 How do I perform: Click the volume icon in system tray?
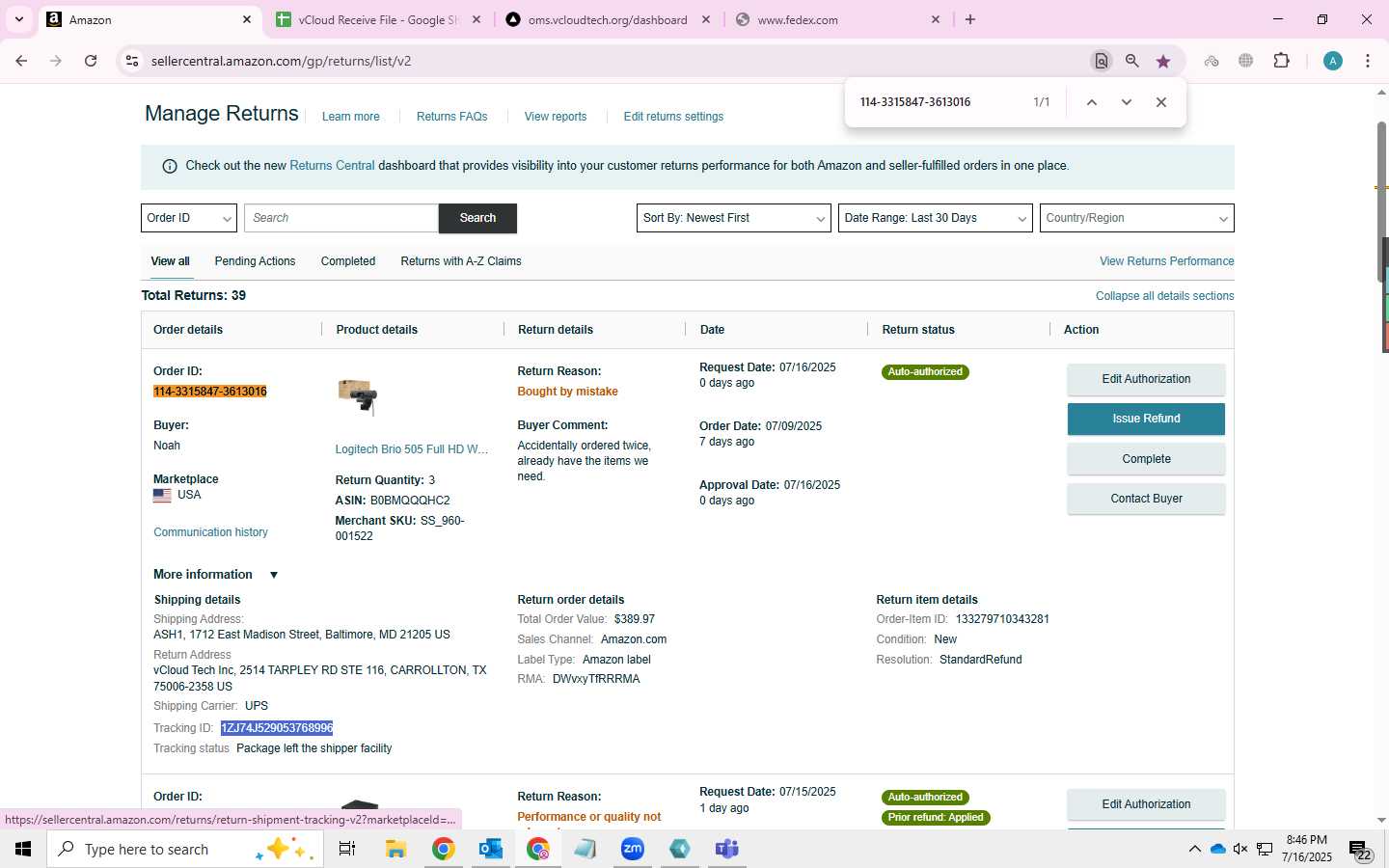point(1240,849)
